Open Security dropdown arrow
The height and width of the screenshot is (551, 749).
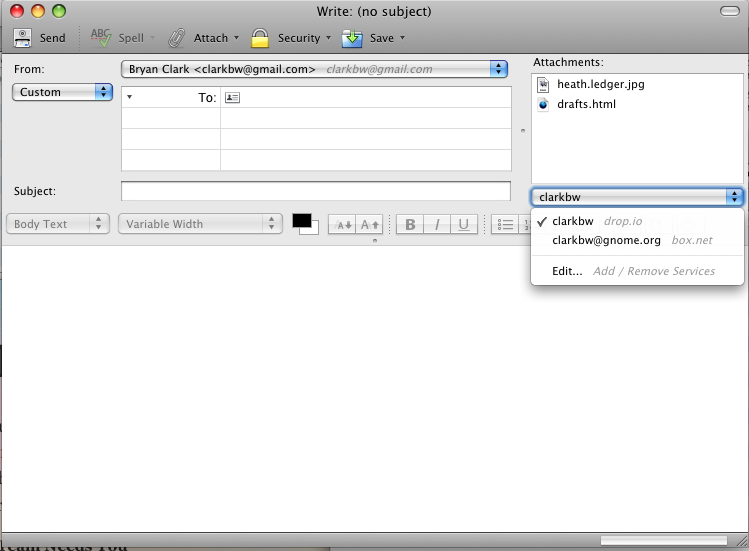pos(328,38)
